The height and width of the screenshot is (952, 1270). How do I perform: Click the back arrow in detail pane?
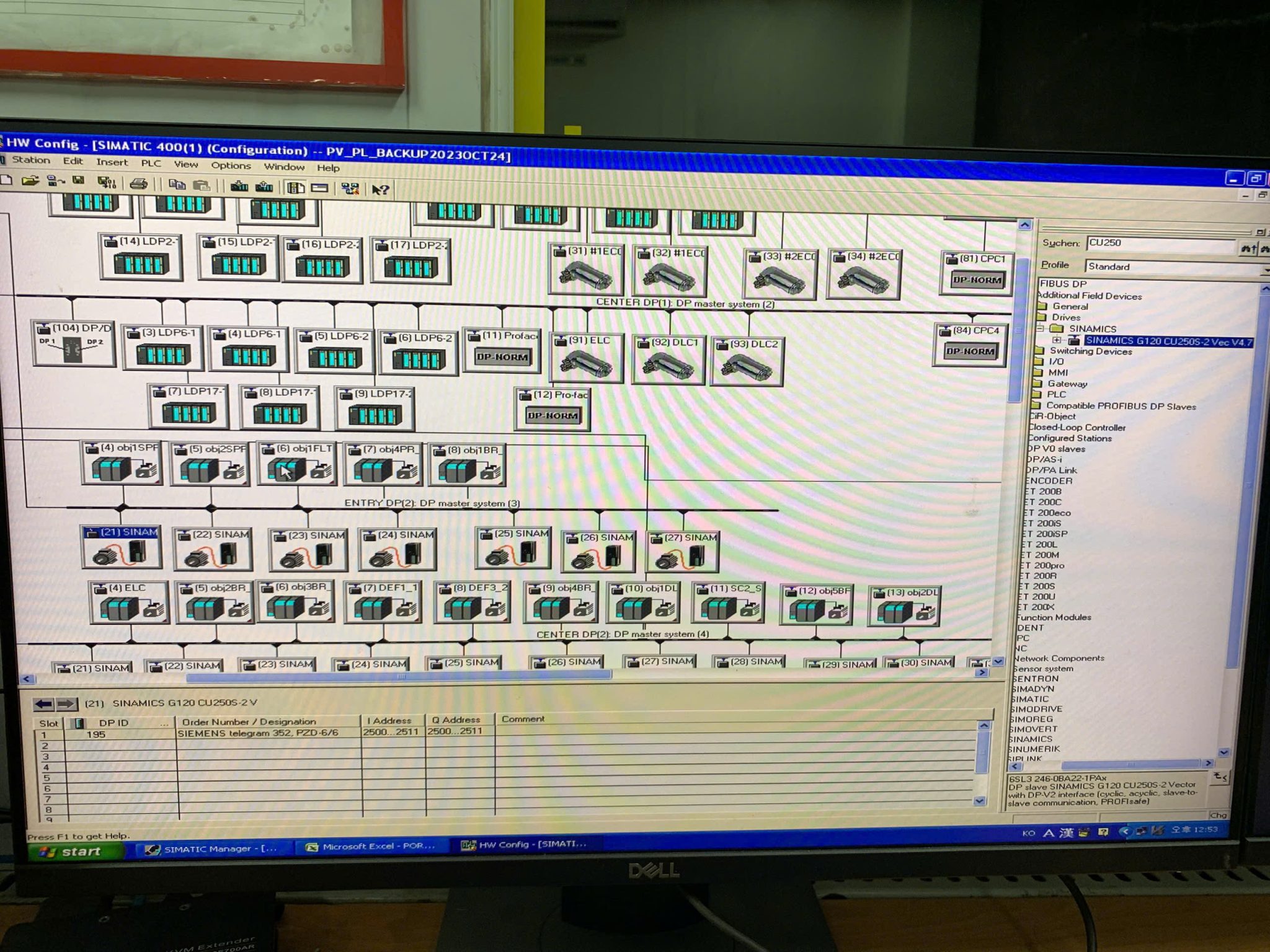tap(43, 703)
